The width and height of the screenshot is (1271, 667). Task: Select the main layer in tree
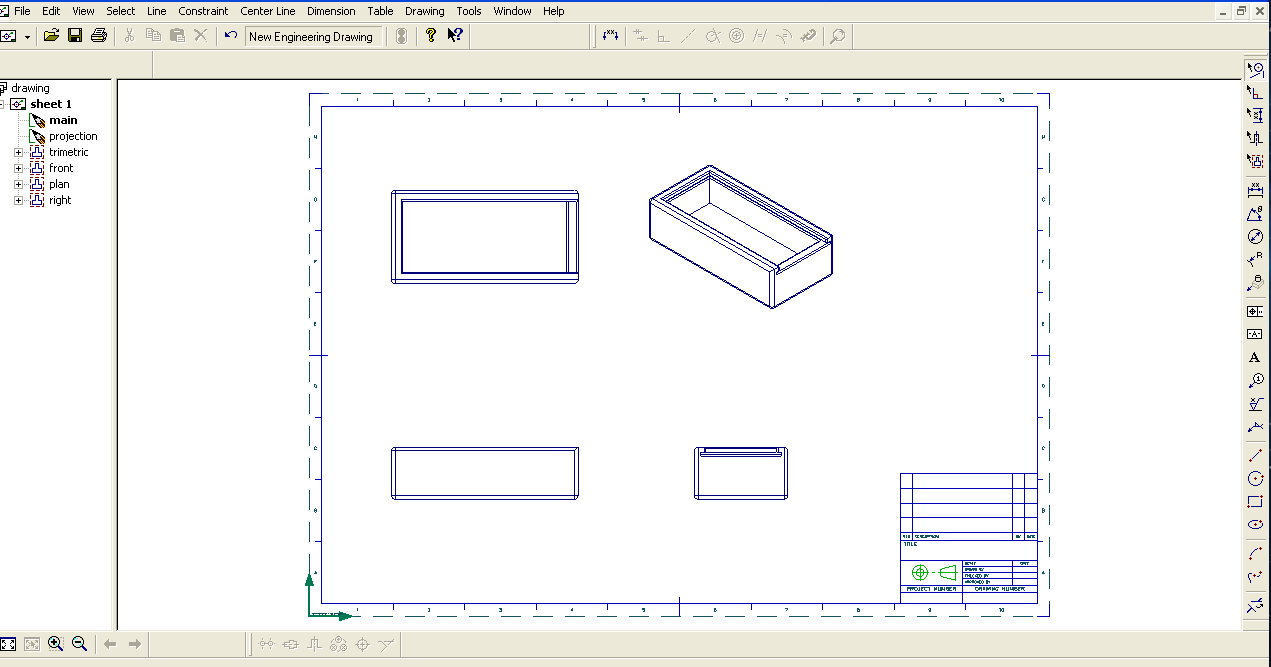pyautogui.click(x=63, y=120)
